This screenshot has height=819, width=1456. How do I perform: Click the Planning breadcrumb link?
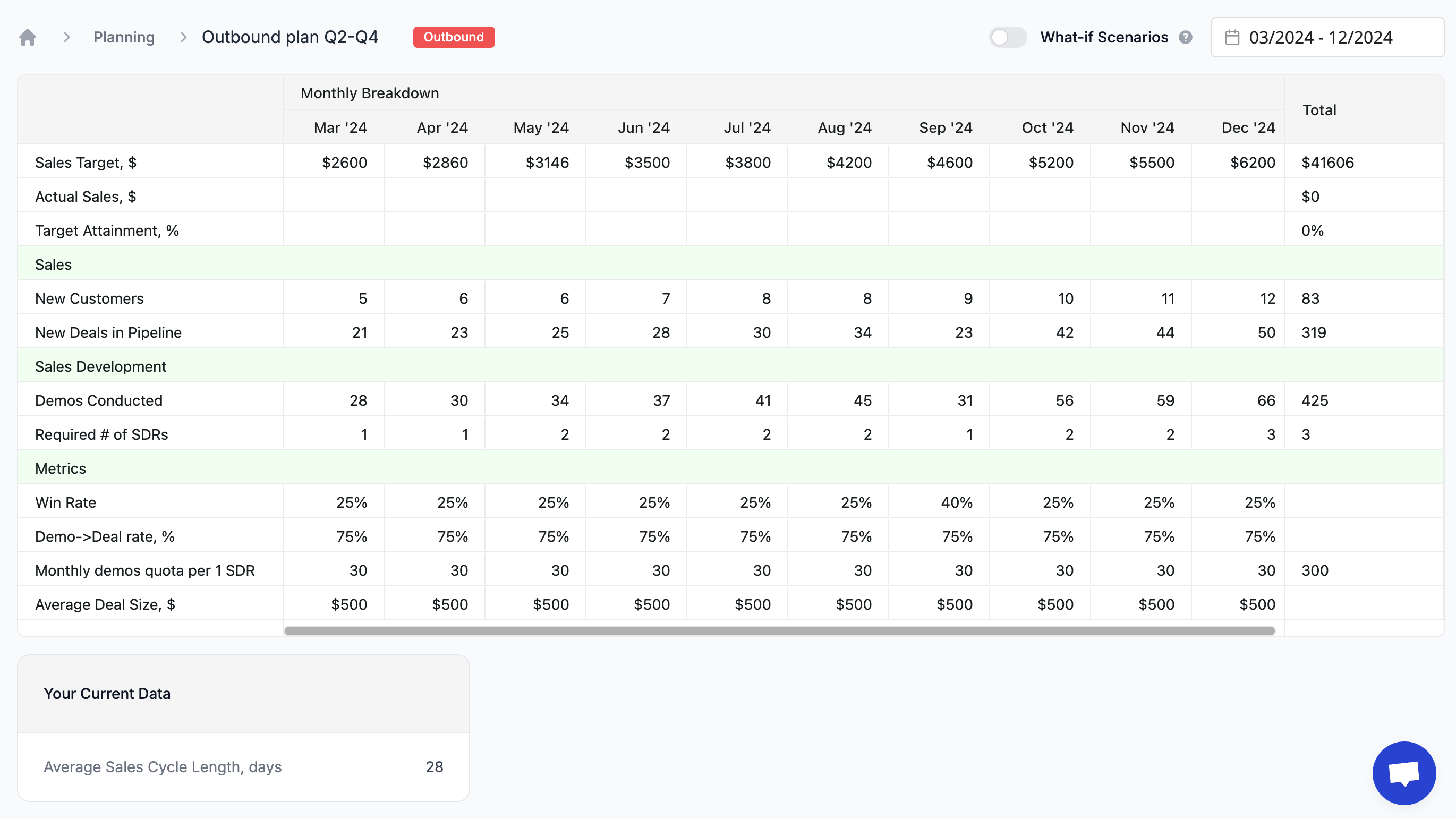click(x=124, y=37)
